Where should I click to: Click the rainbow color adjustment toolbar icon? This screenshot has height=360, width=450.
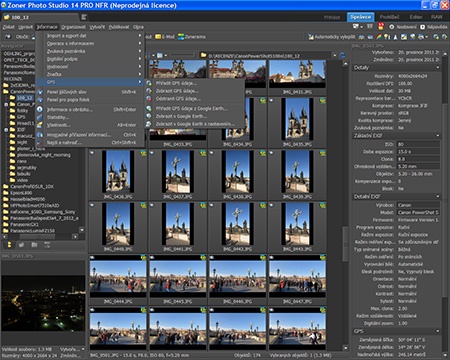click(x=379, y=37)
